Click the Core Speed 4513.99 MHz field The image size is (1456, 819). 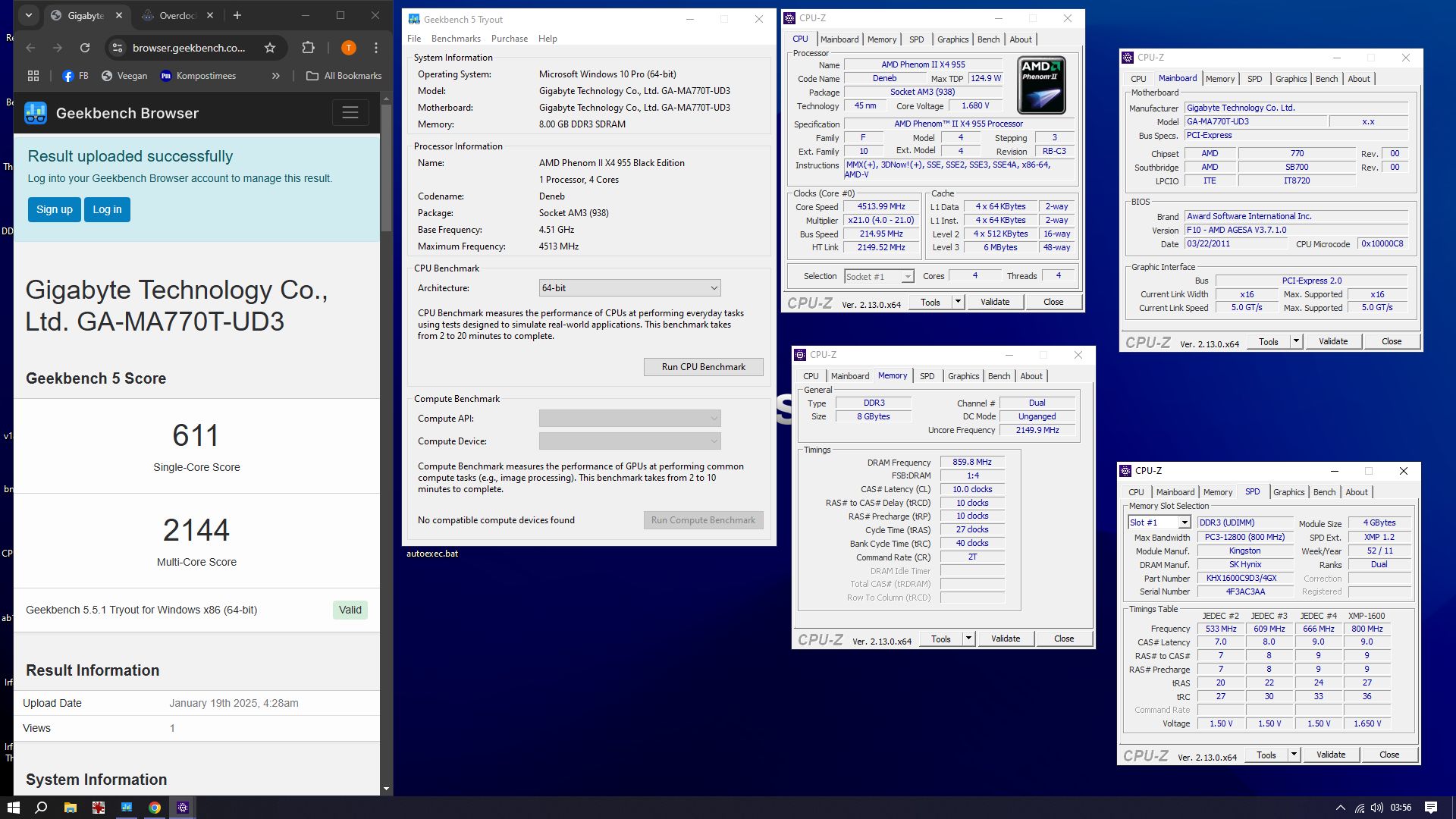881,206
